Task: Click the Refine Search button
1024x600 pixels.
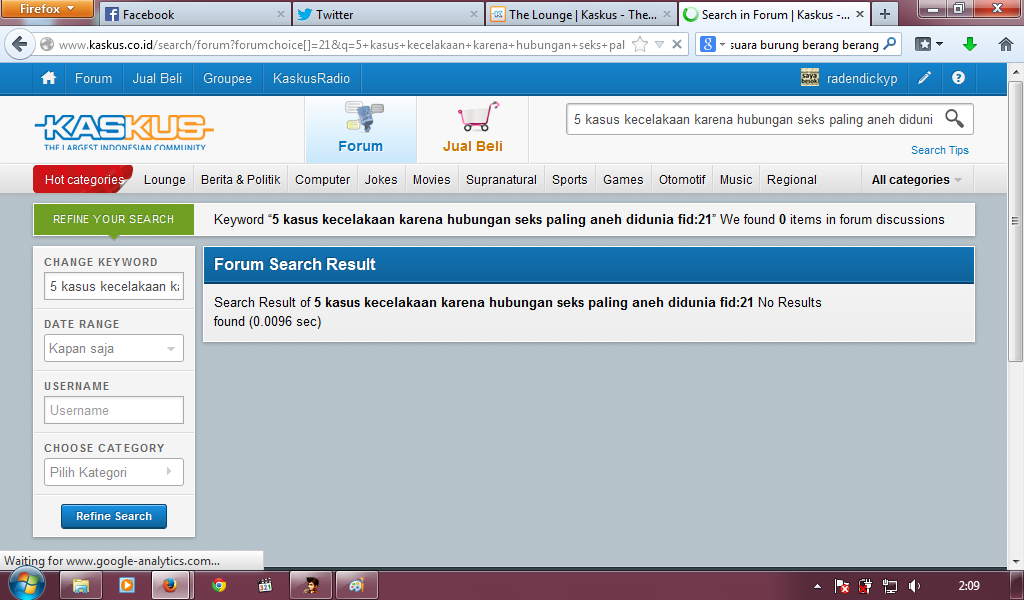Action: pos(114,516)
